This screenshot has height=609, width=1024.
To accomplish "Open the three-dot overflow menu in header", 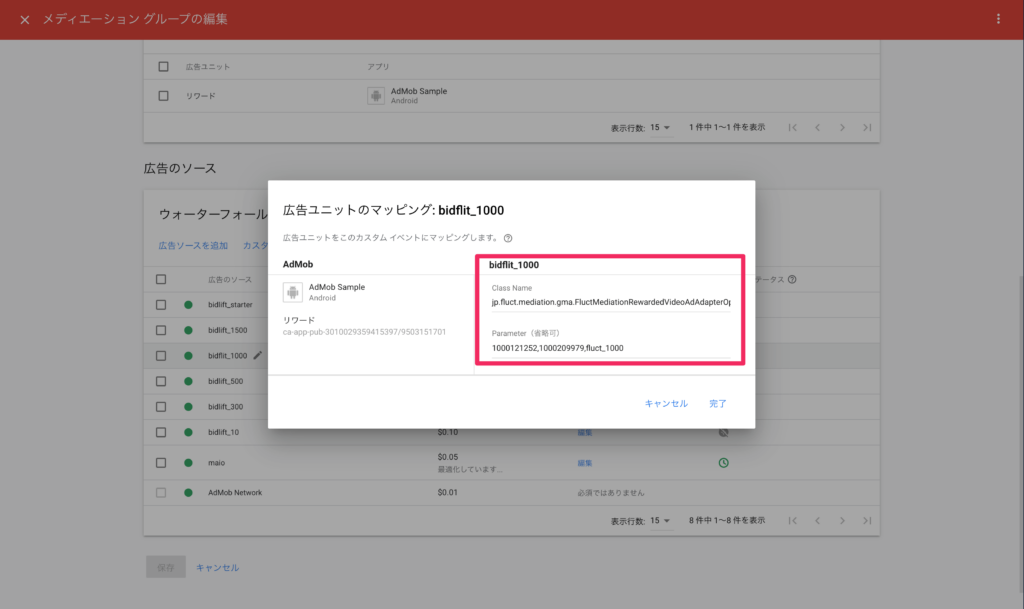I will click(998, 19).
